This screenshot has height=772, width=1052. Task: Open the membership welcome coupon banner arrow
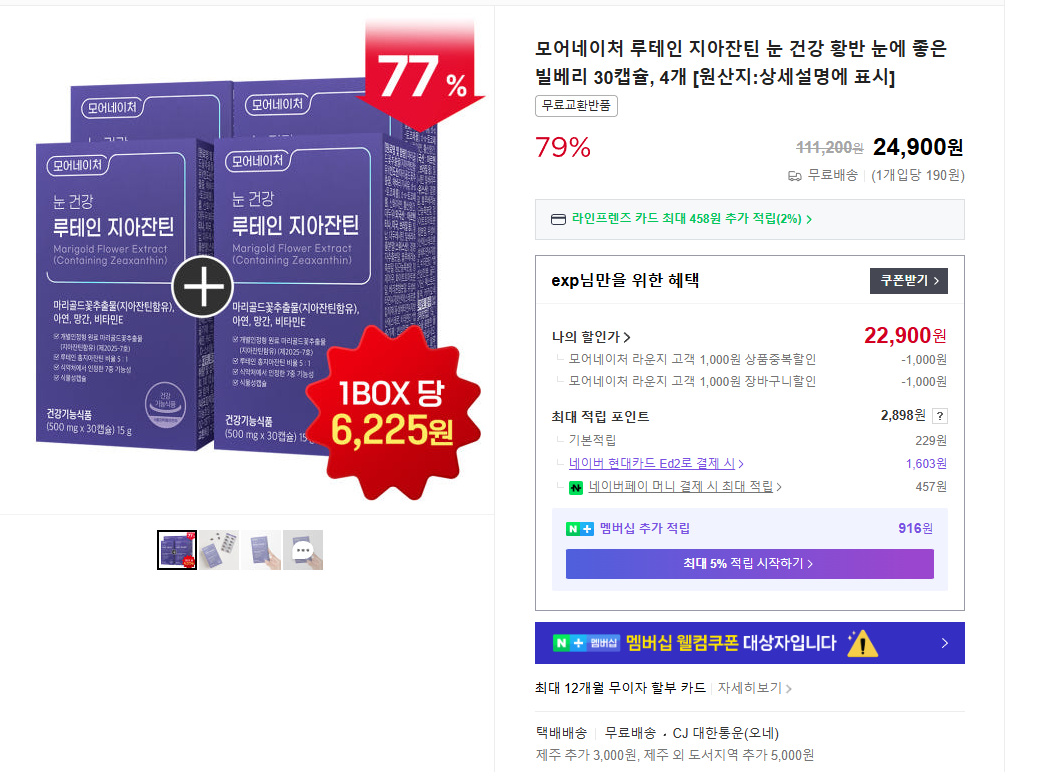945,643
